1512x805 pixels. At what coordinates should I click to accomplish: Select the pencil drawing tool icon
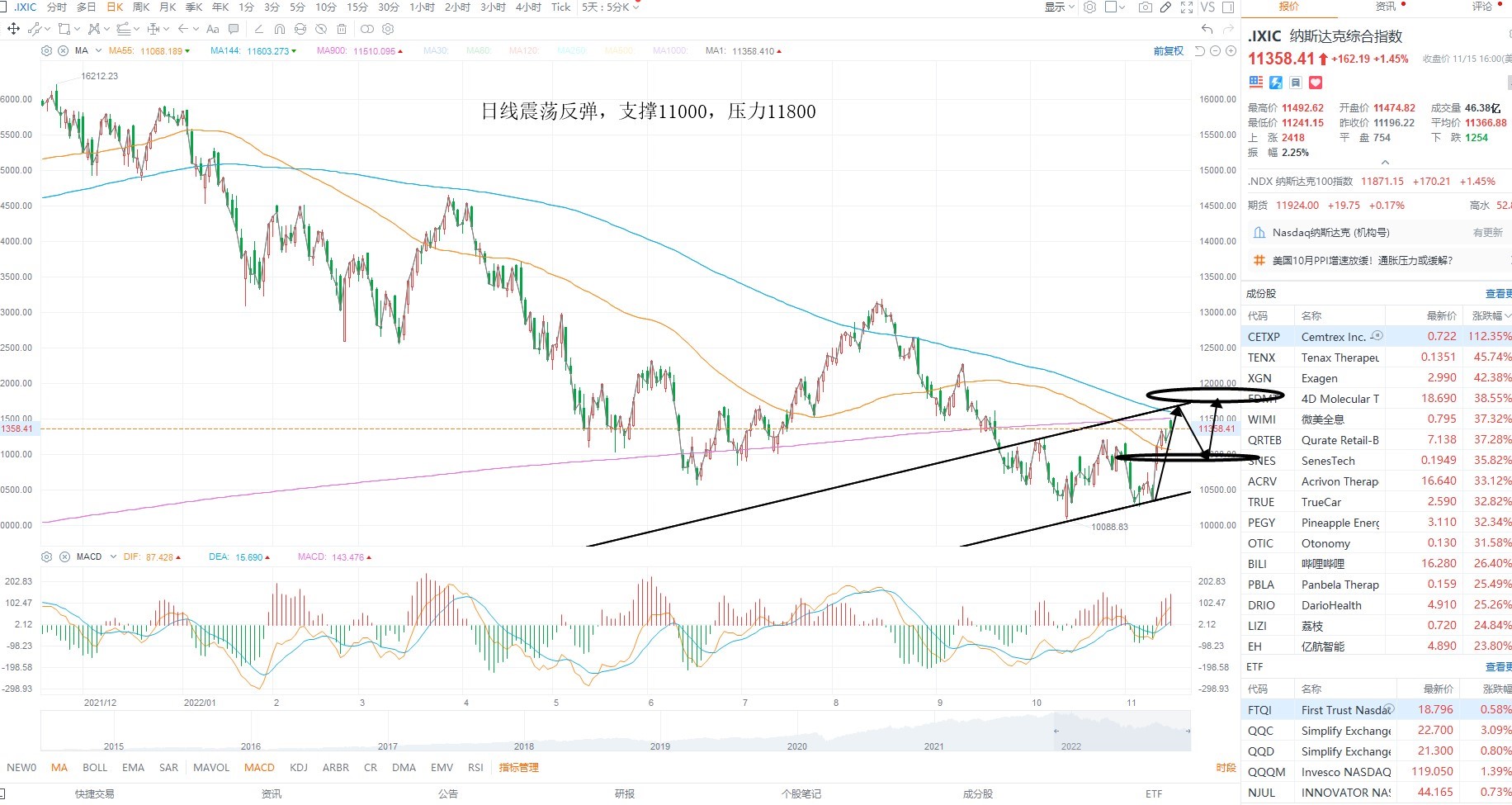click(1165, 7)
